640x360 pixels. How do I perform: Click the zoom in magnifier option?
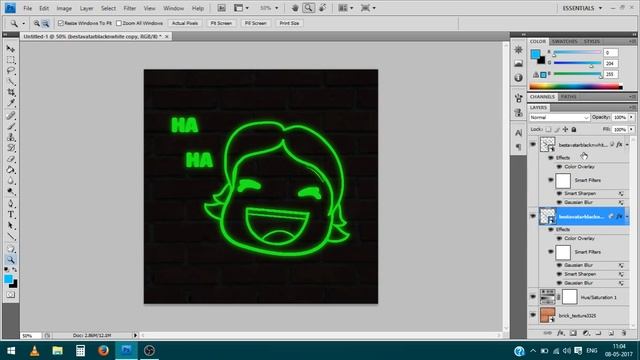coord(37,24)
